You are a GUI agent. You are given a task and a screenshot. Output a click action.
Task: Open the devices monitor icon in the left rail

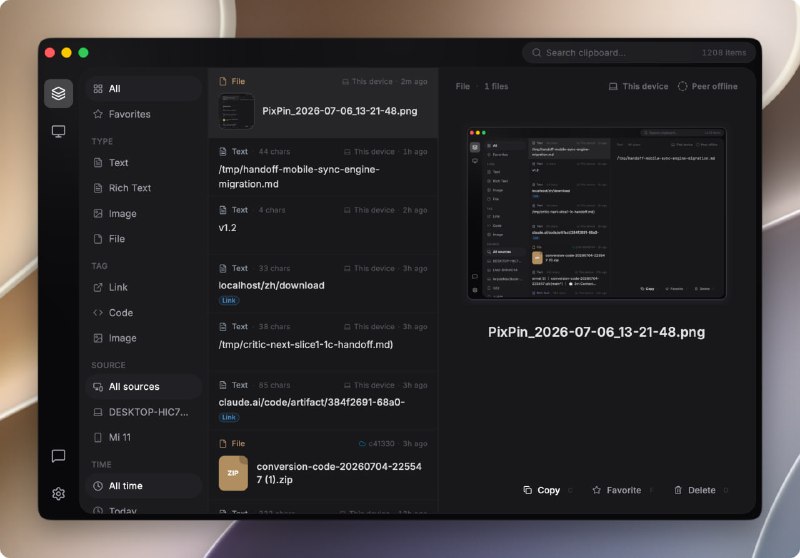point(58,132)
